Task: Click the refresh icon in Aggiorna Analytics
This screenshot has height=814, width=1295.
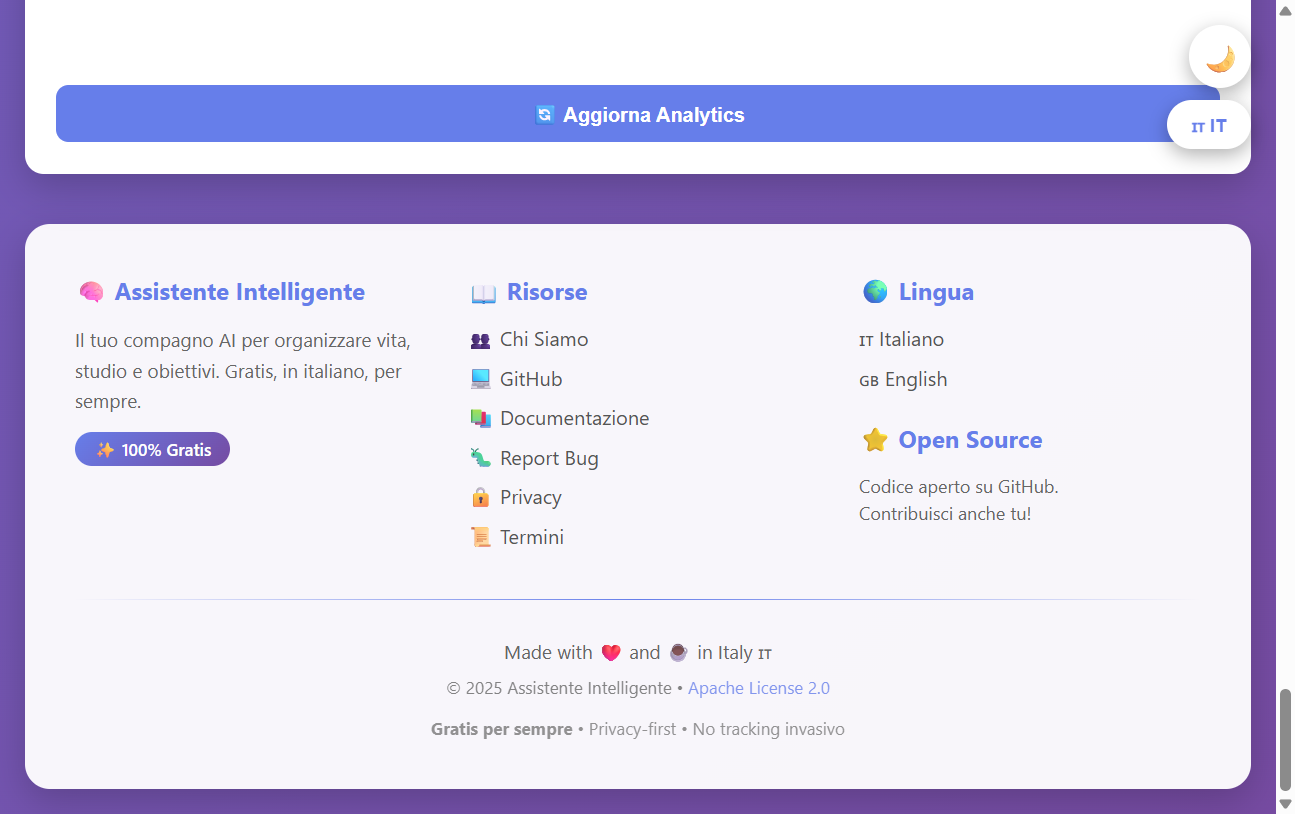Action: click(x=544, y=114)
